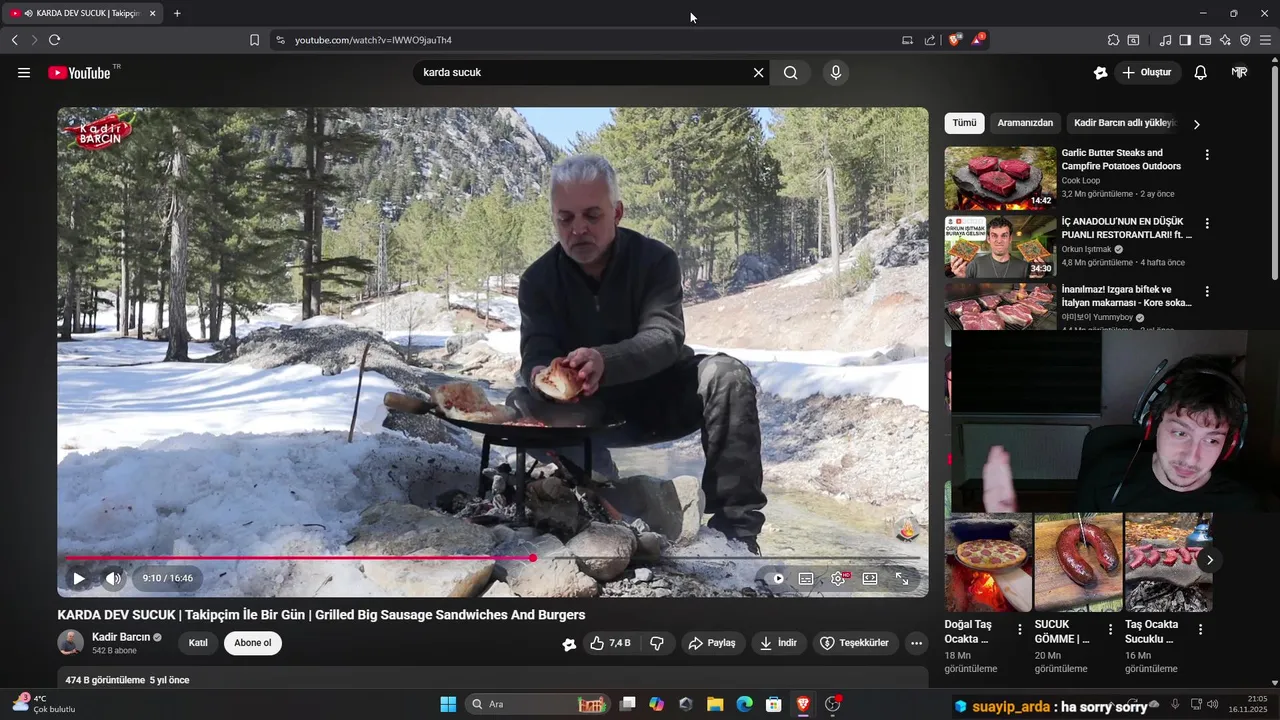Mute the video volume speaker icon
This screenshot has width=1280, height=720.
coord(113,578)
